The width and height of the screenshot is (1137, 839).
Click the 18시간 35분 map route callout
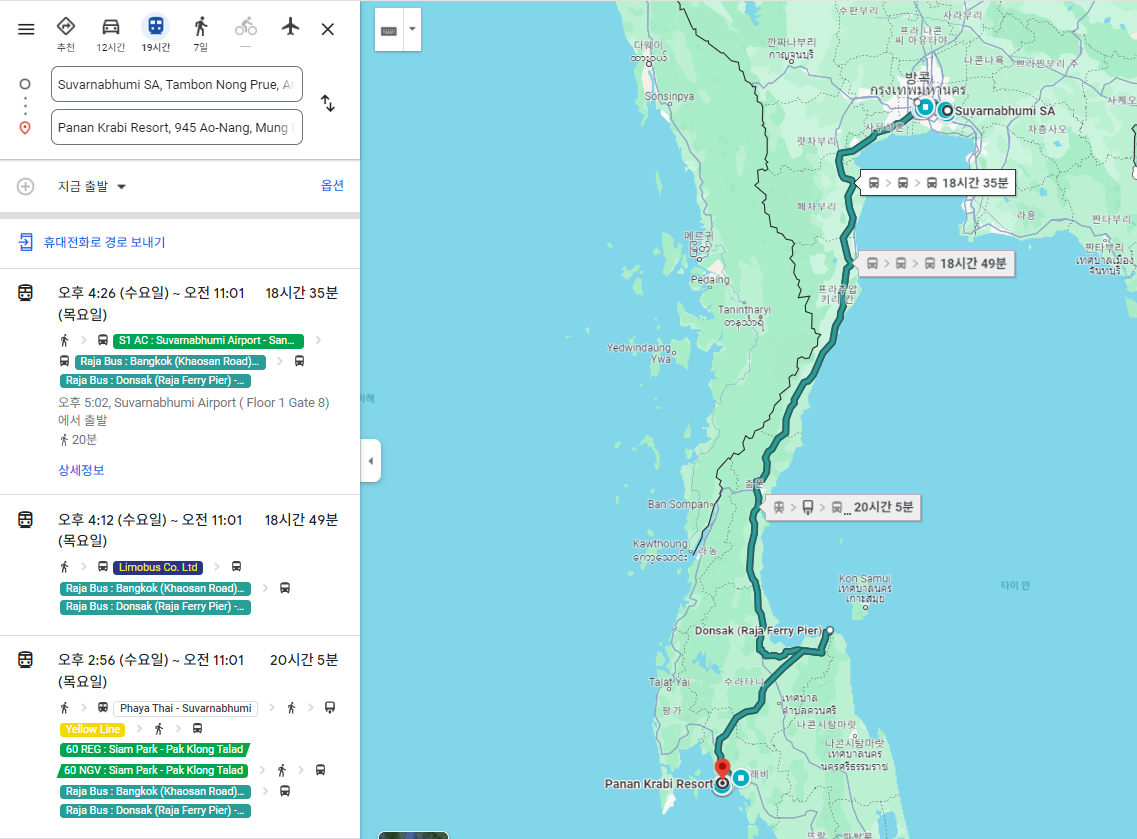point(937,183)
